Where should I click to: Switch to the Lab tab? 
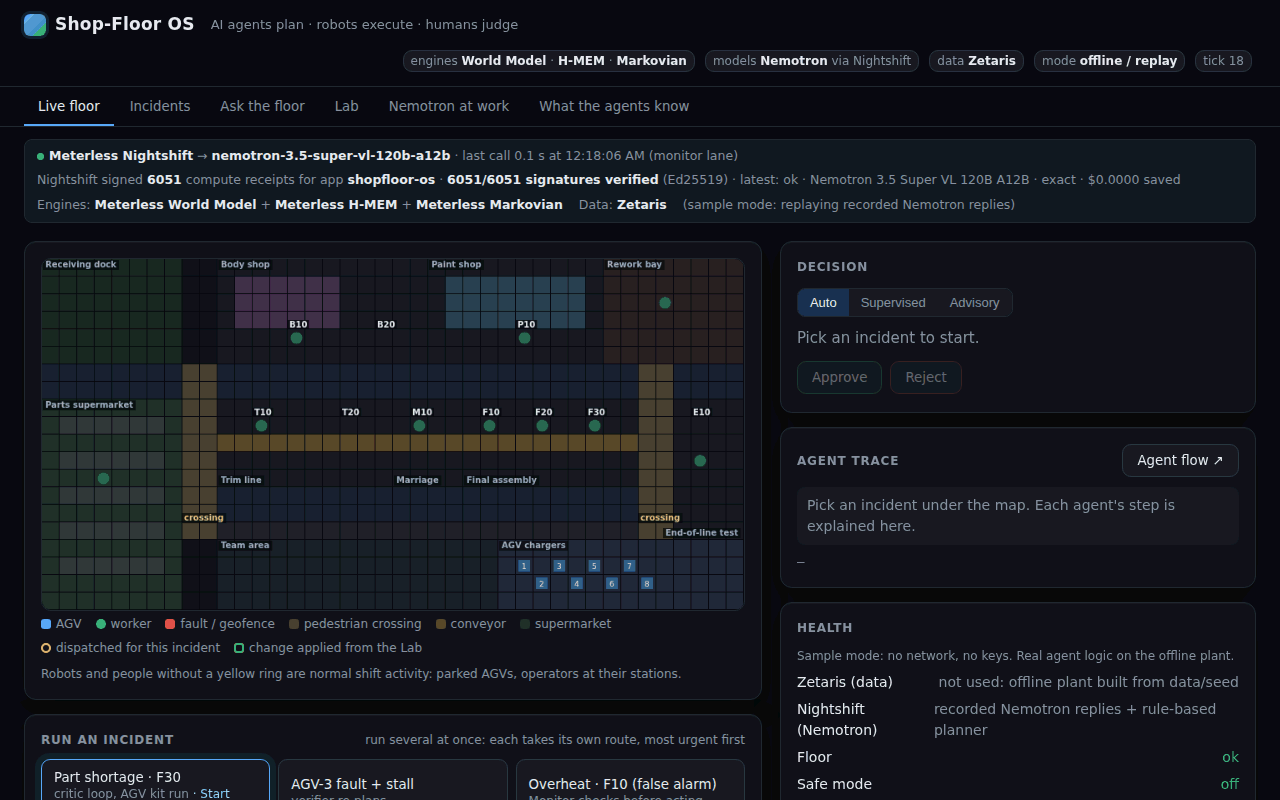347,106
